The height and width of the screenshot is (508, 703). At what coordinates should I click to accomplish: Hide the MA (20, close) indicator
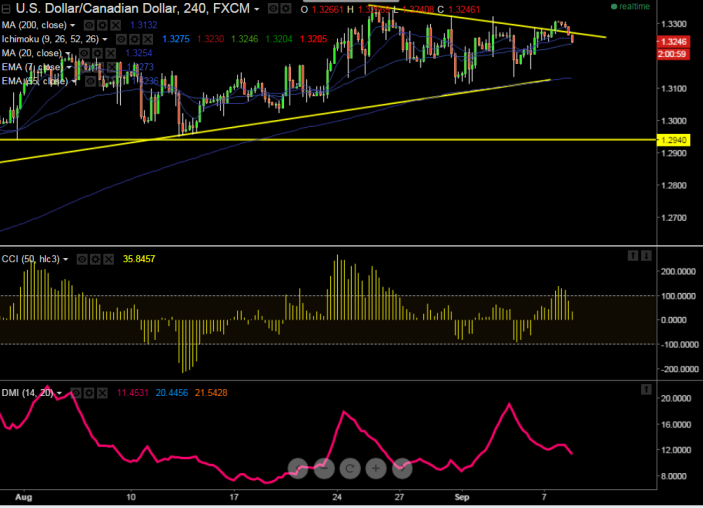(84, 53)
